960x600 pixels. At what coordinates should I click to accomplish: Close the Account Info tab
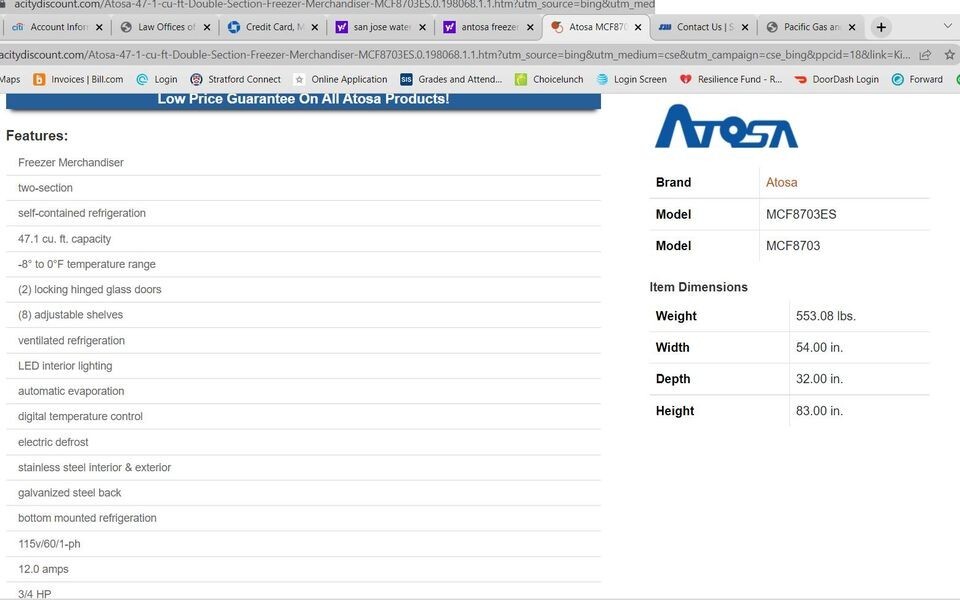(99, 27)
